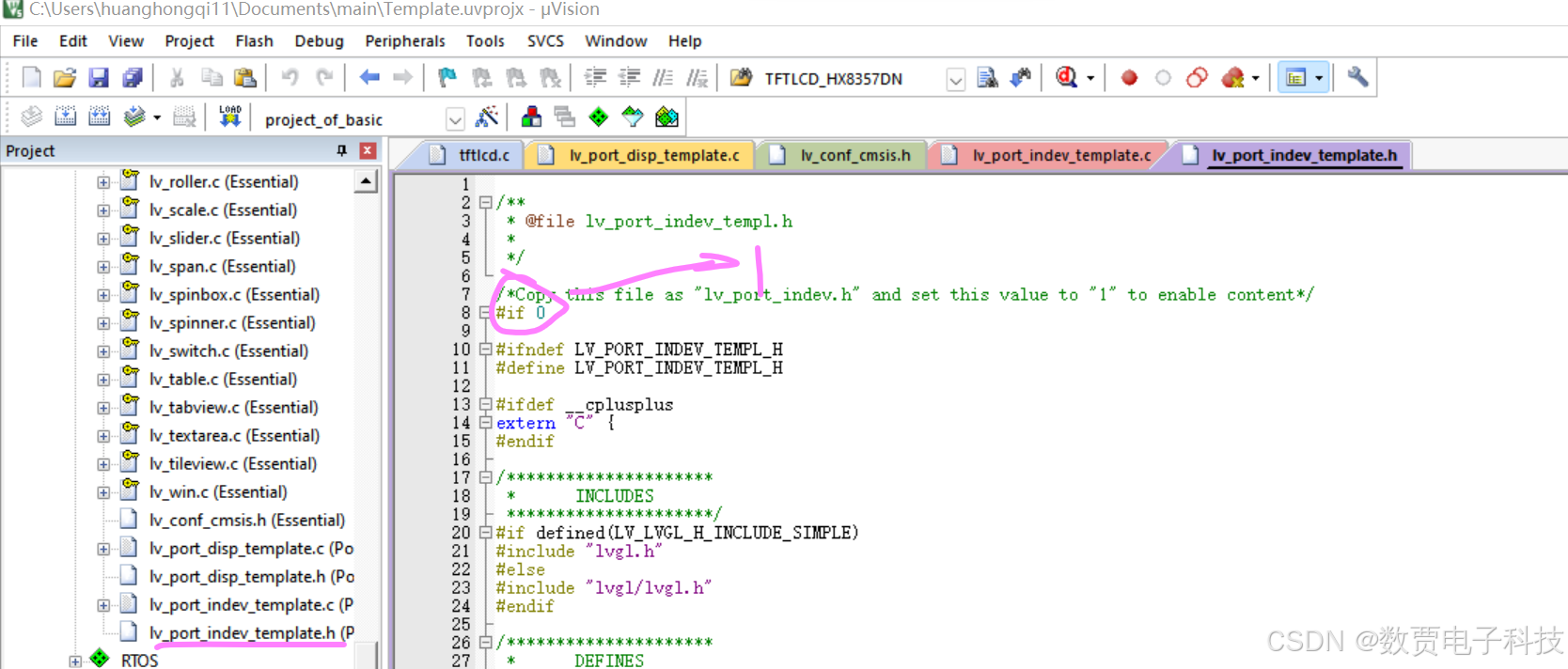Expand lv_table.c tree node
Screen dimensions: 1568x669
(103, 380)
